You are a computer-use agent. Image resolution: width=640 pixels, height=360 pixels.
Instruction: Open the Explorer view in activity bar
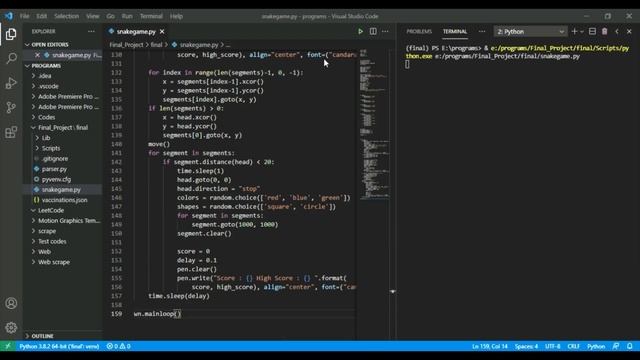(11, 34)
